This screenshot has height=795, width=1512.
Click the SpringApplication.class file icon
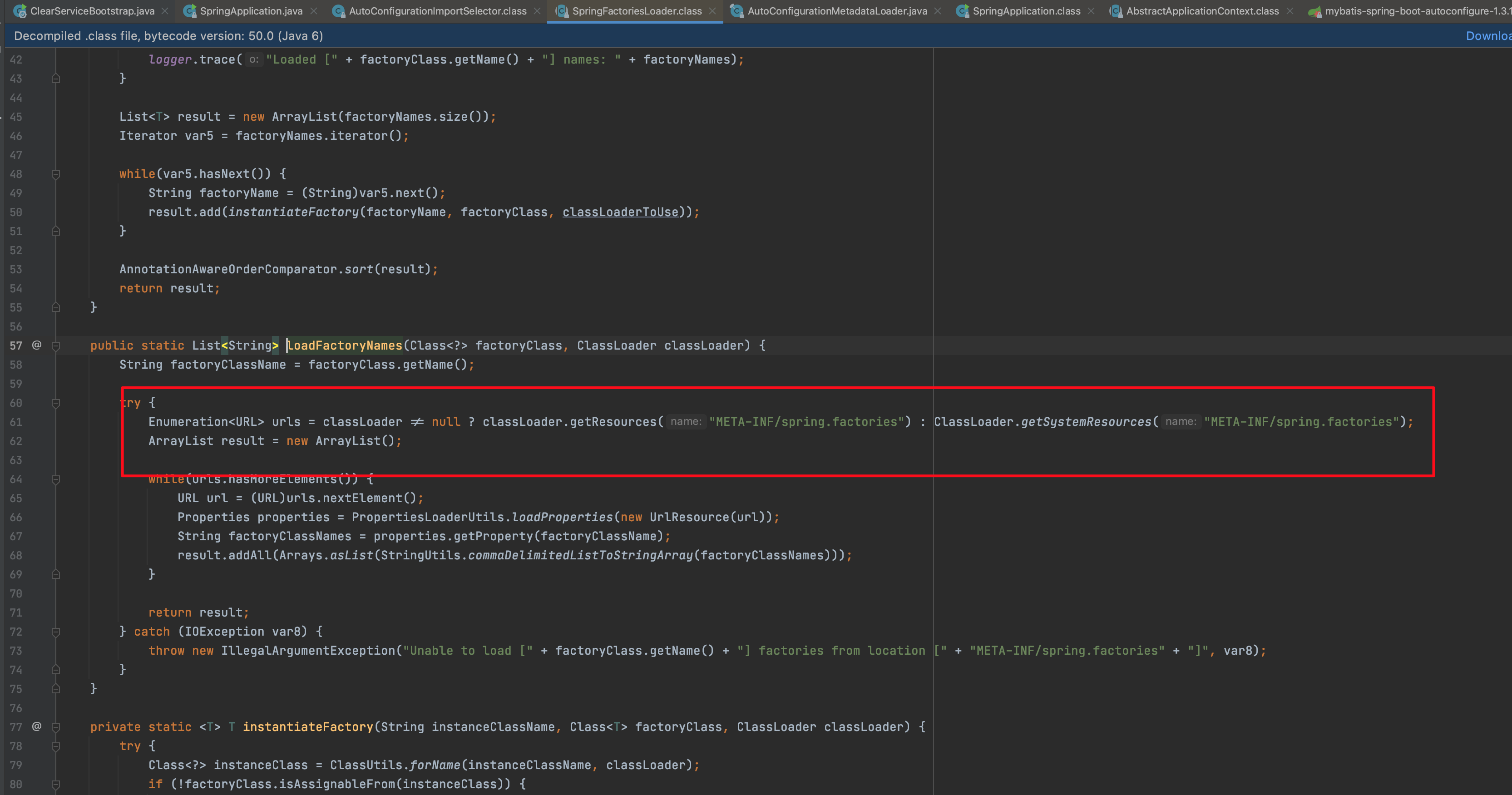tap(963, 10)
